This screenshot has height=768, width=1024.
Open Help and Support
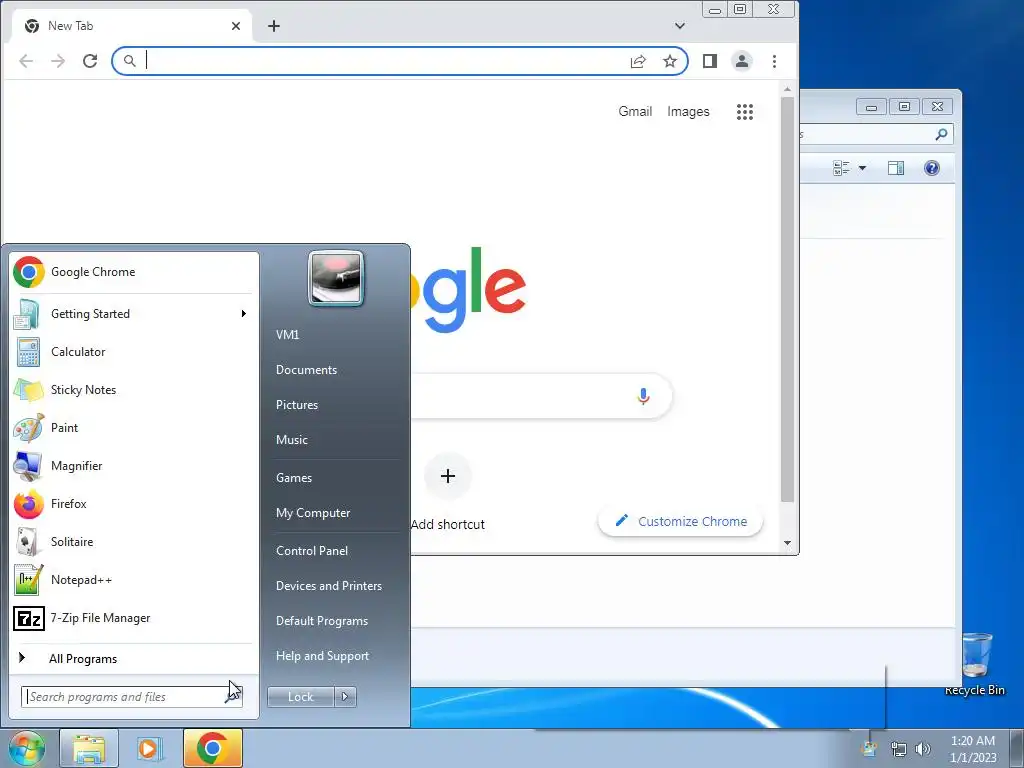(x=323, y=656)
